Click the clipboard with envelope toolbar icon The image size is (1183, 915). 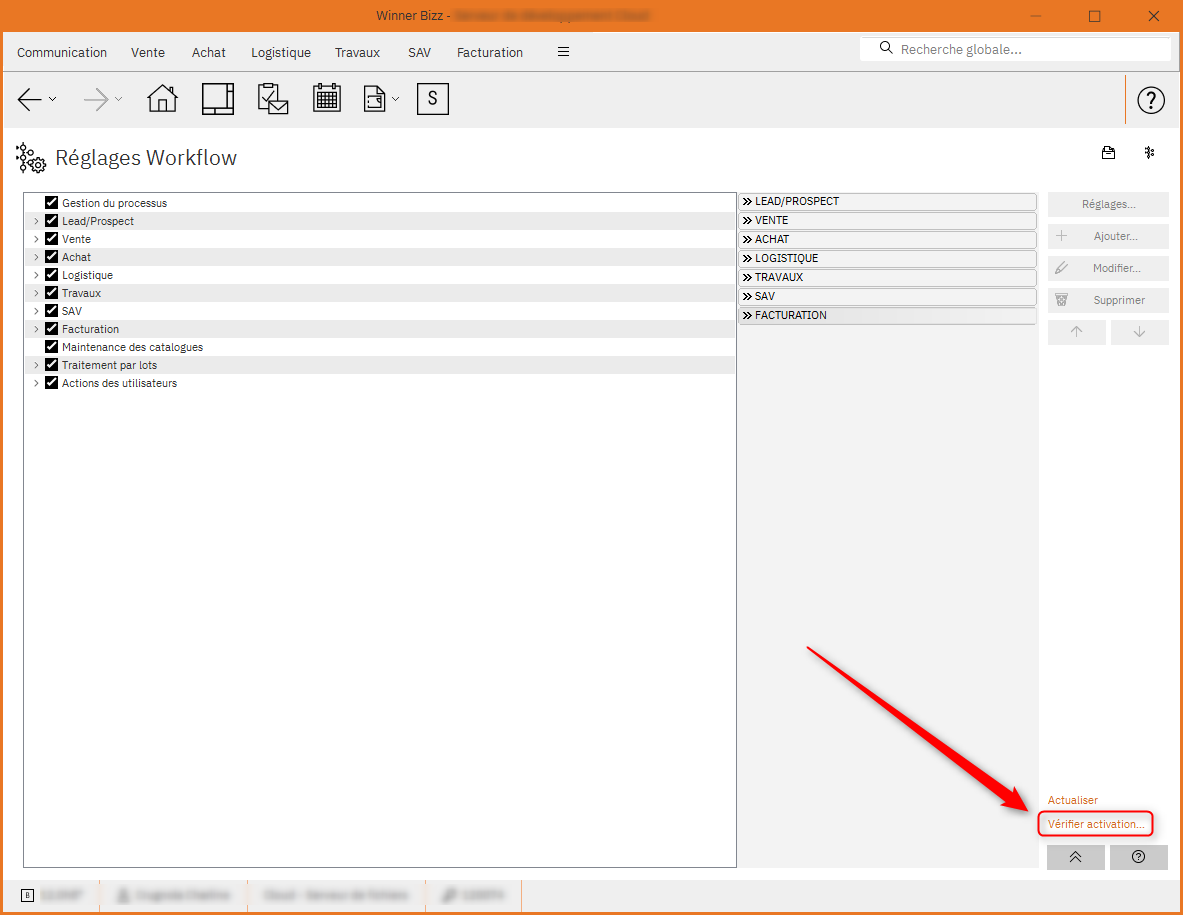click(x=273, y=99)
